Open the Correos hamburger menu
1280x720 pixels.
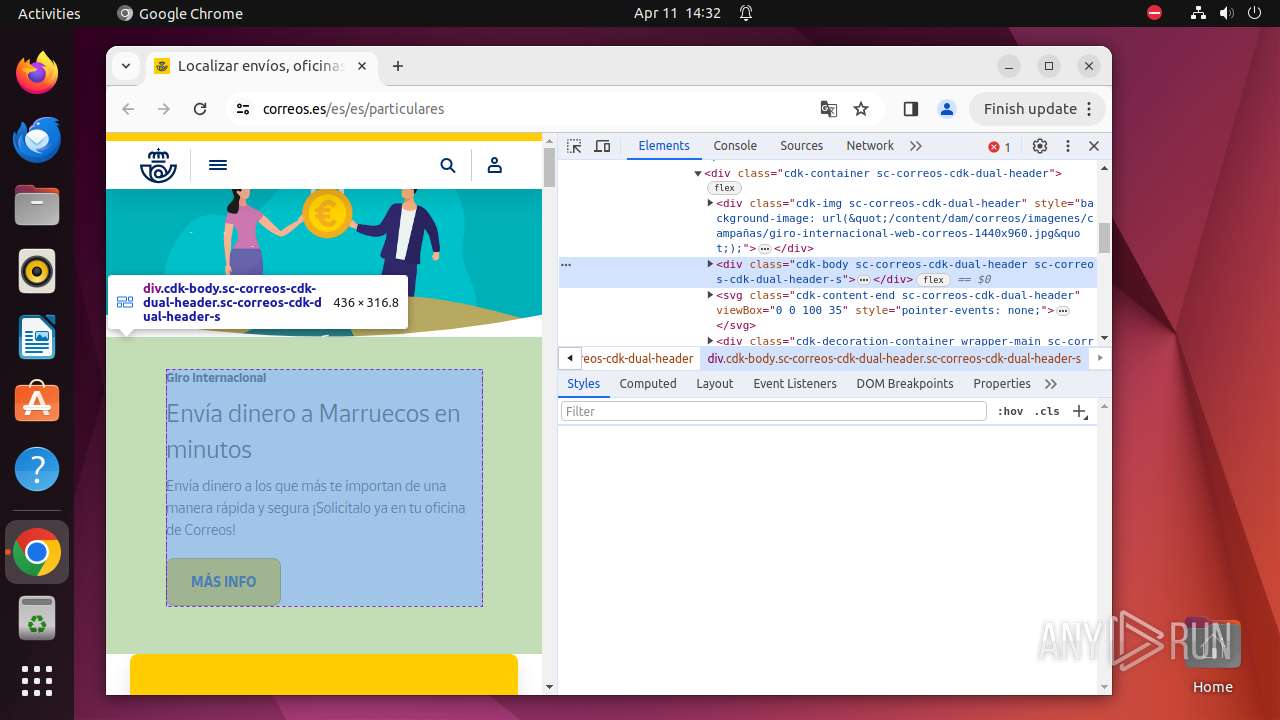tap(218, 165)
